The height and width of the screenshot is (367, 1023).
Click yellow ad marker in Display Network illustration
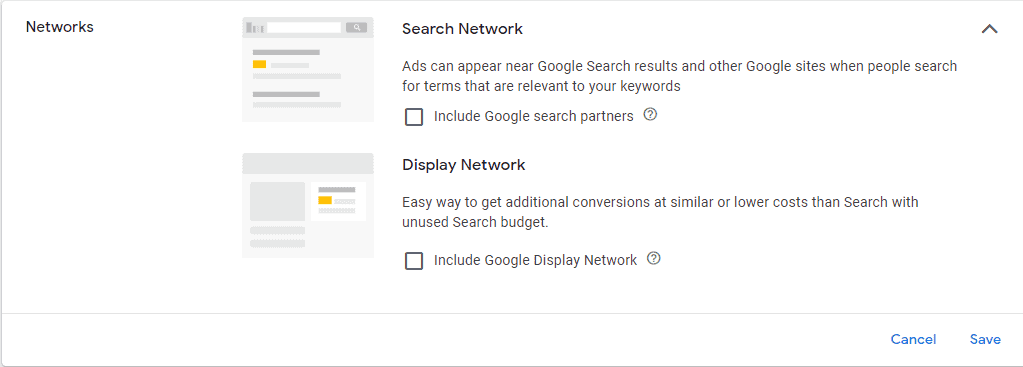pos(325,200)
